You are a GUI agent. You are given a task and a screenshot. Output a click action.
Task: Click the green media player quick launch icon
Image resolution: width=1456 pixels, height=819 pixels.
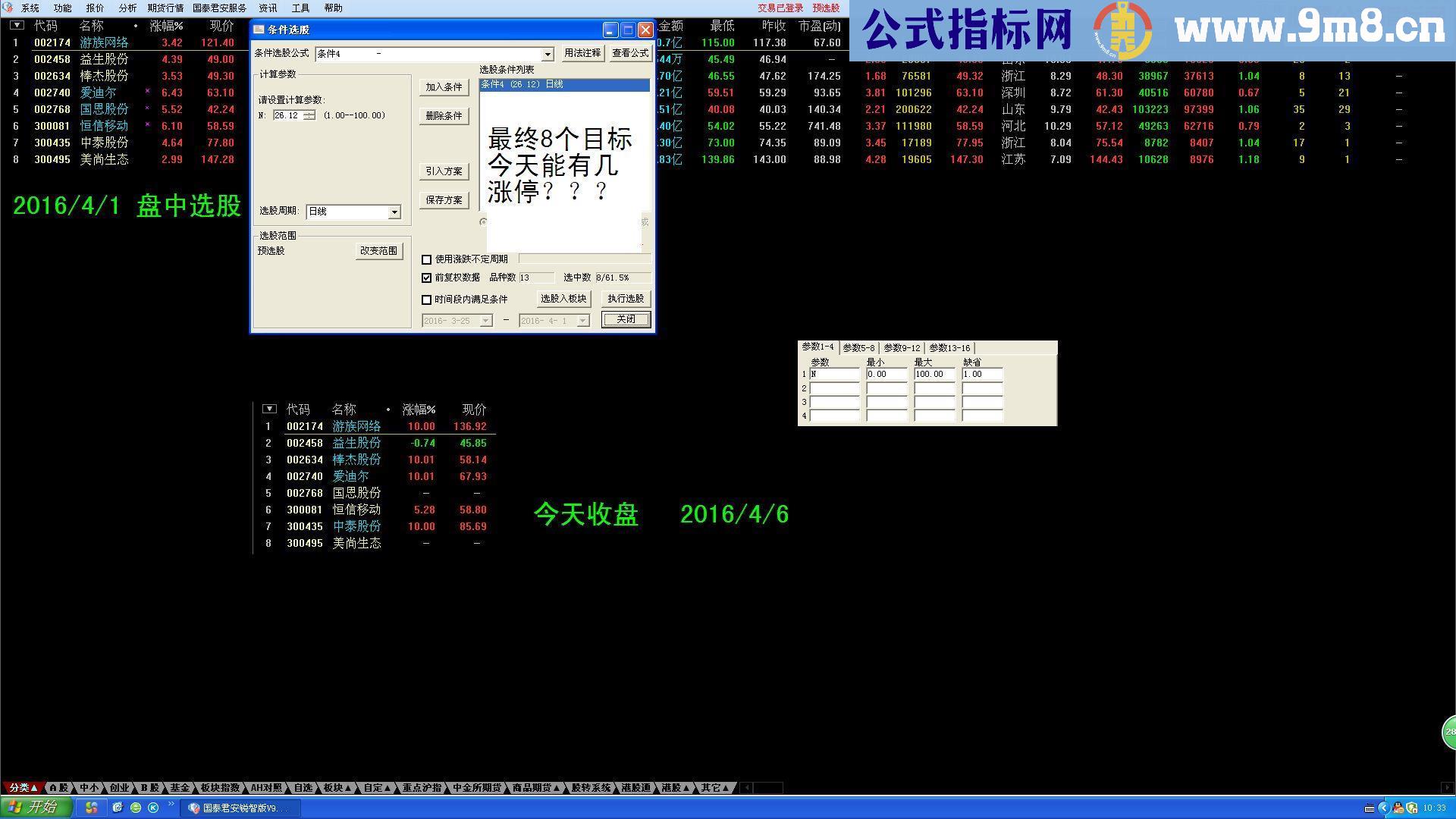click(x=136, y=808)
